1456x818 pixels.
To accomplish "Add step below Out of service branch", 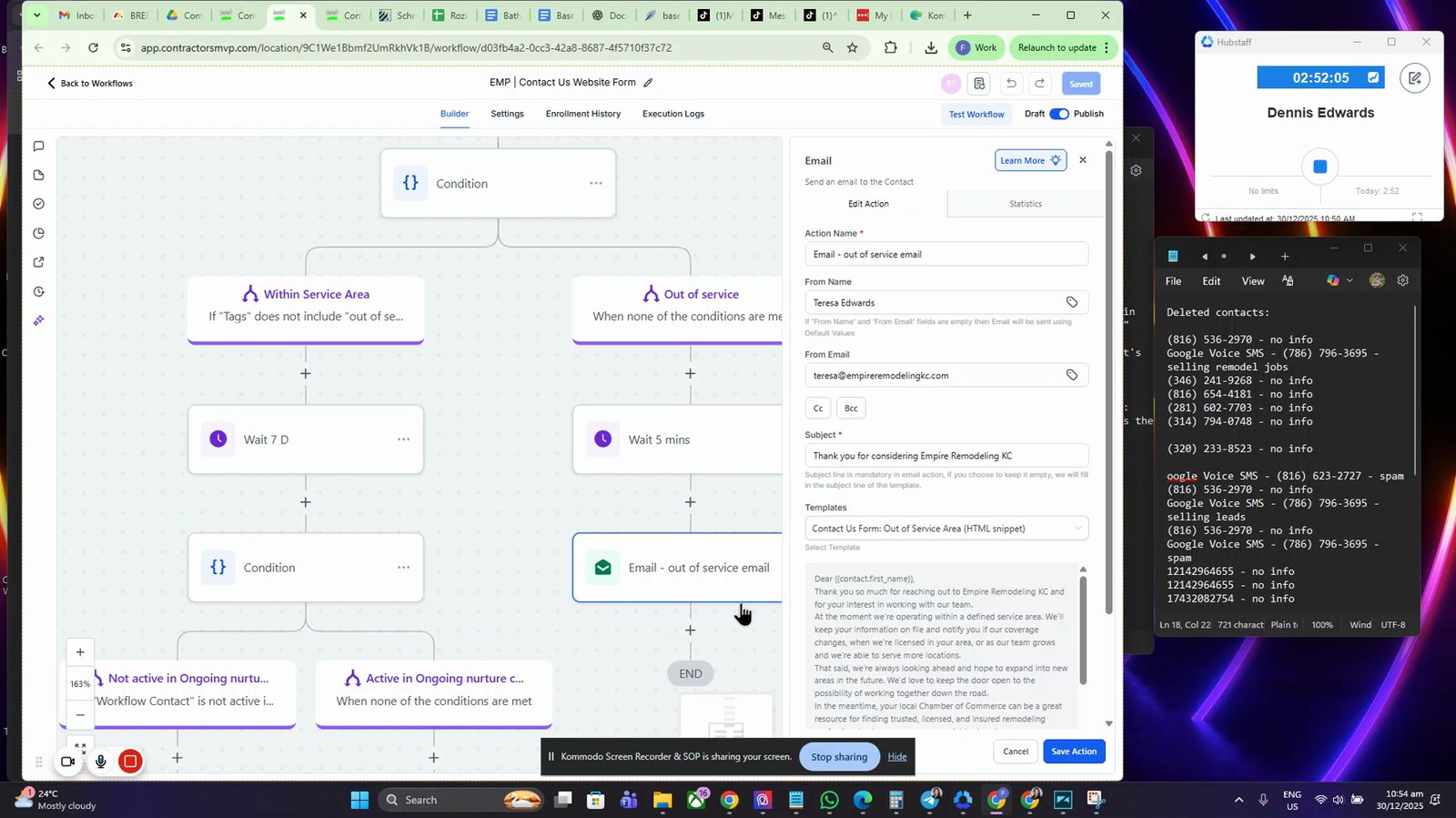I will pyautogui.click(x=690, y=373).
